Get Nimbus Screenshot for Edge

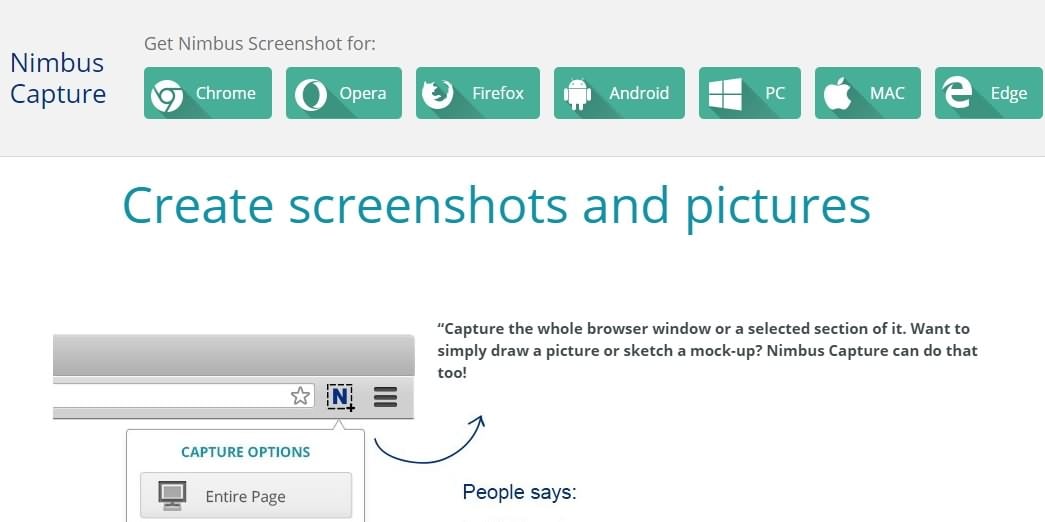point(989,93)
